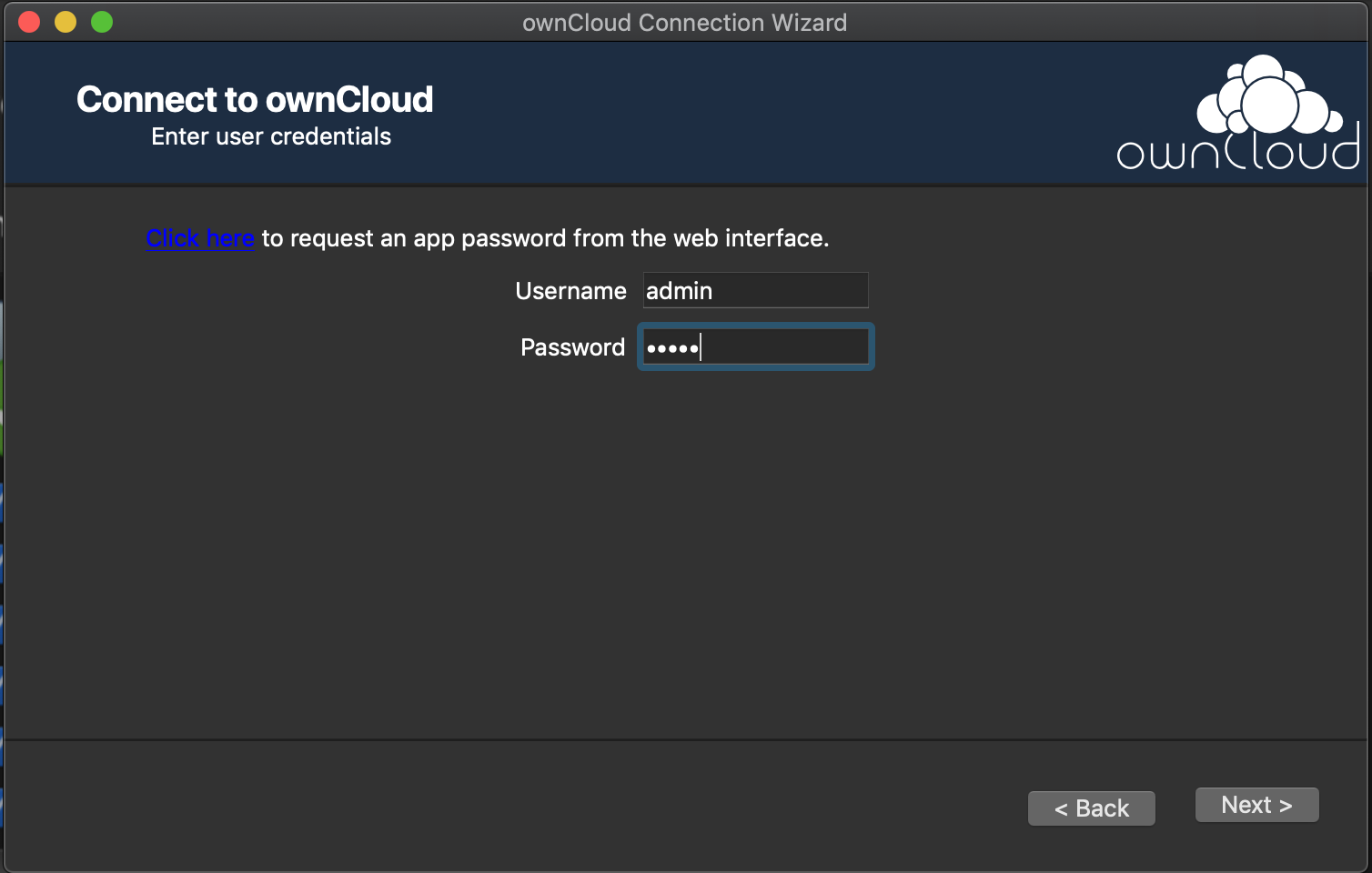Minimize the Connection Wizard window
This screenshot has width=1372, height=873.
coord(66,22)
